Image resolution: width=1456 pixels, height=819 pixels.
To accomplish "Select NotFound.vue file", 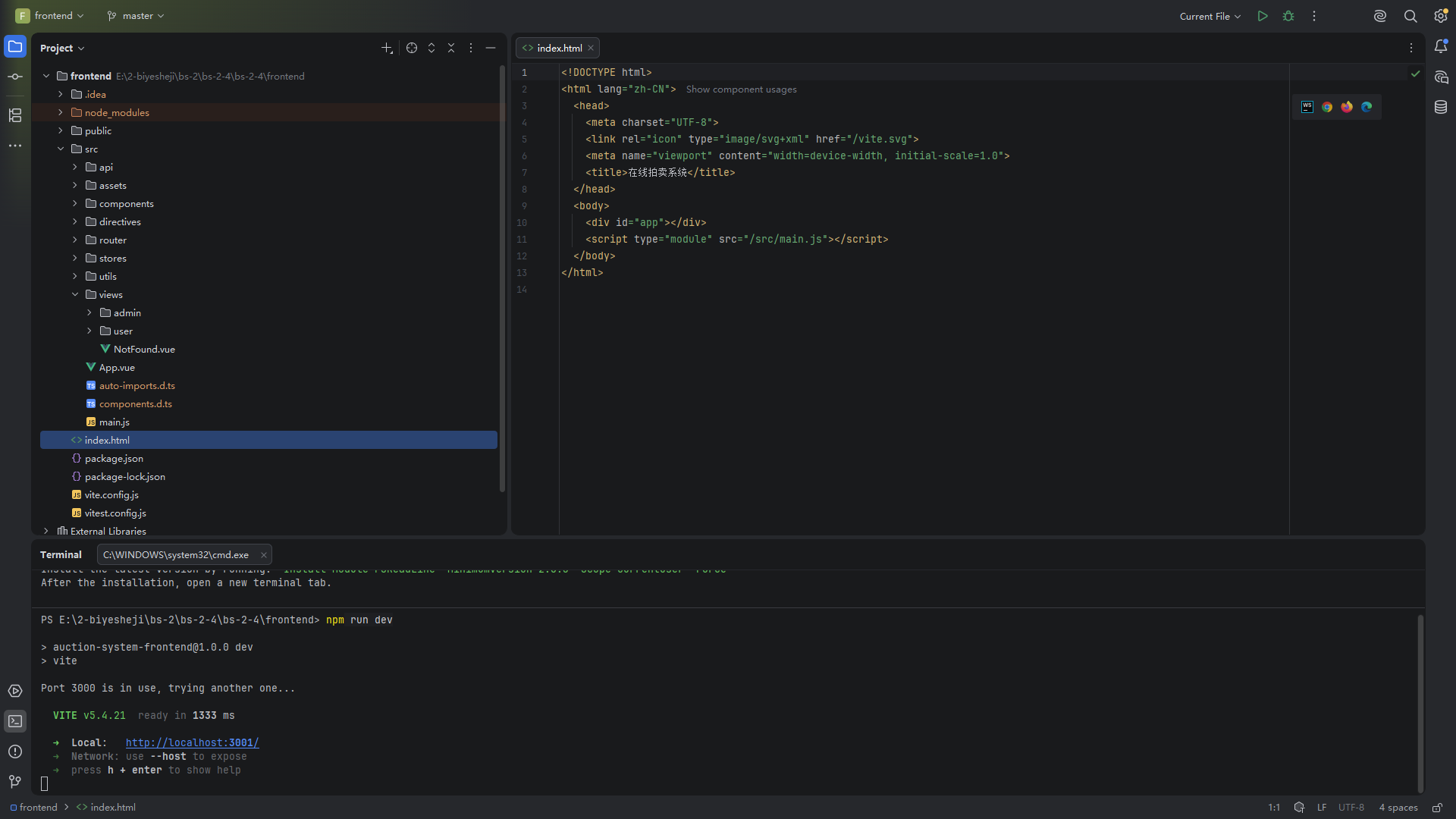I will pos(144,349).
